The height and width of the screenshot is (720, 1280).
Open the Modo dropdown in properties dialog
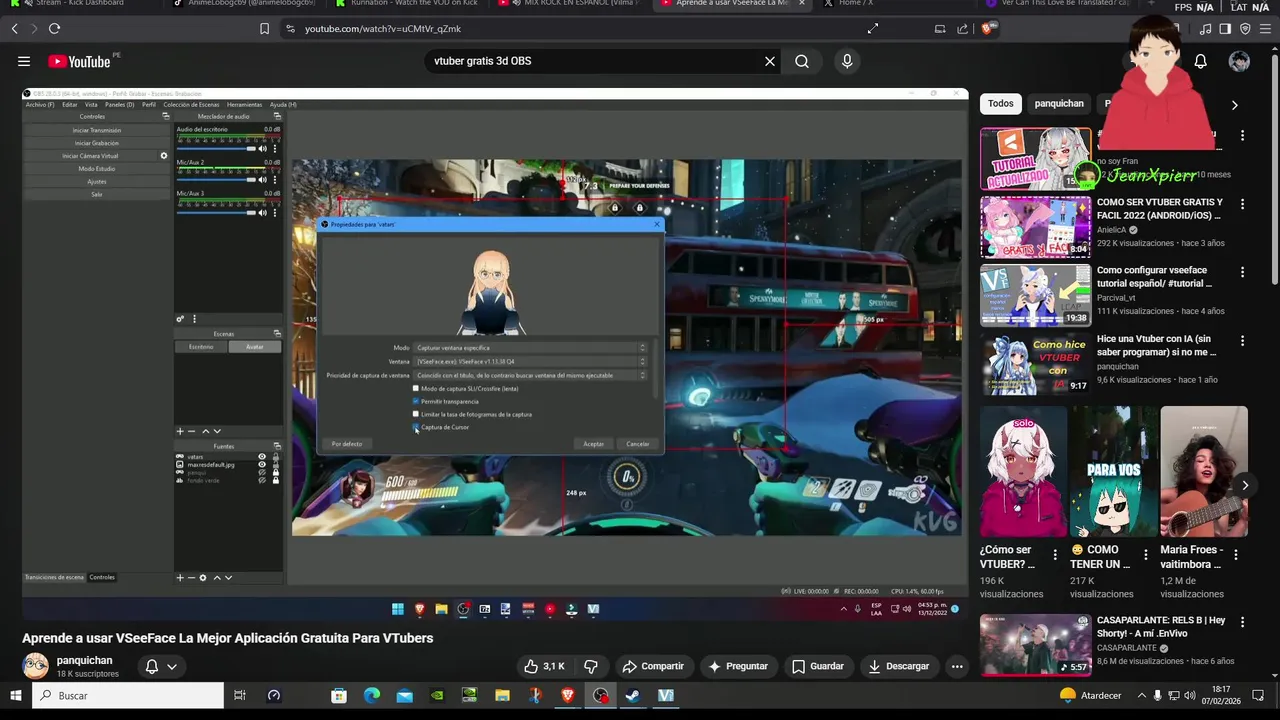pyautogui.click(x=531, y=348)
